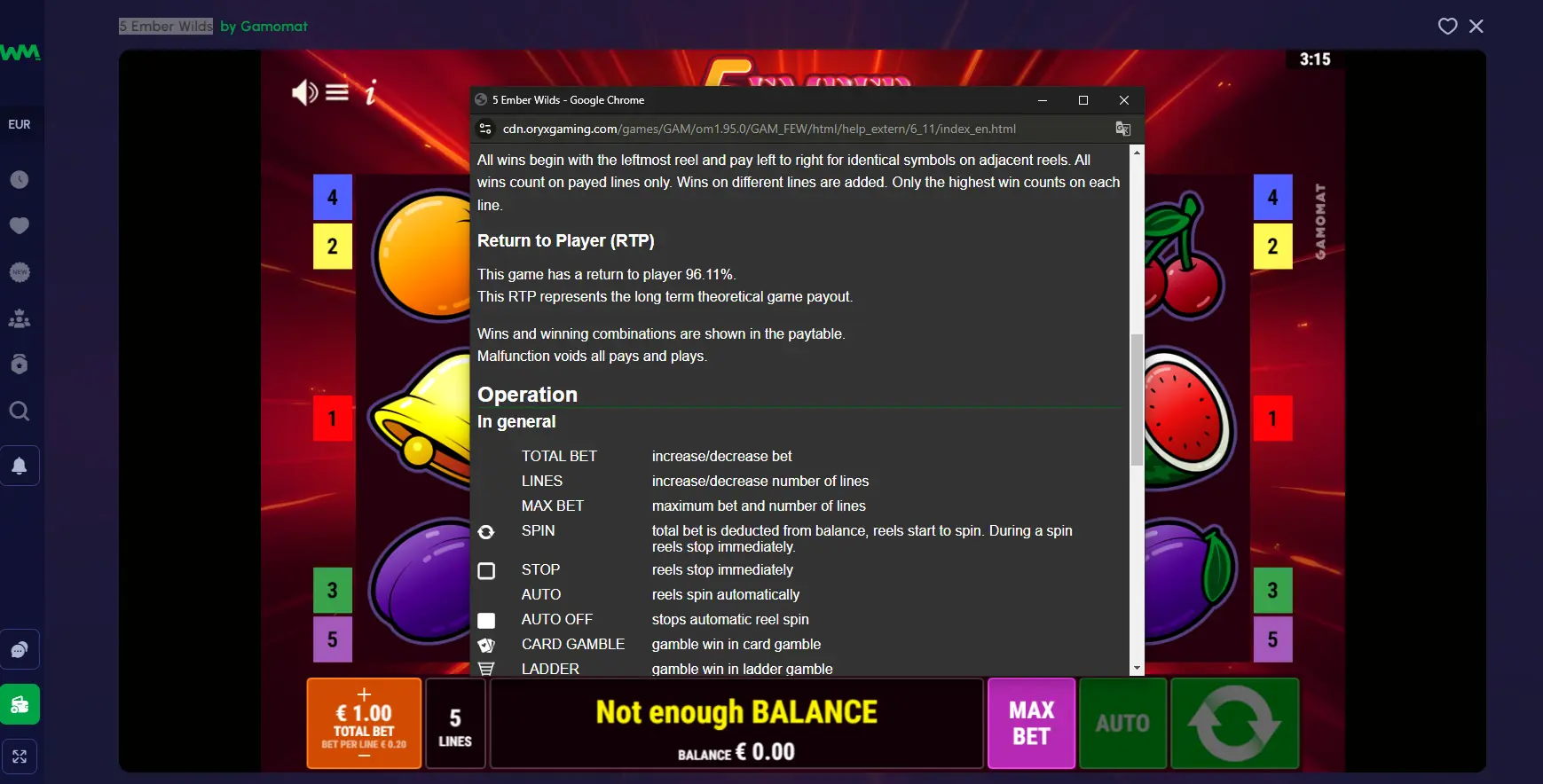This screenshot has height=784, width=1543.
Task: Click the site info icon in the Chrome address bar
Action: (485, 129)
